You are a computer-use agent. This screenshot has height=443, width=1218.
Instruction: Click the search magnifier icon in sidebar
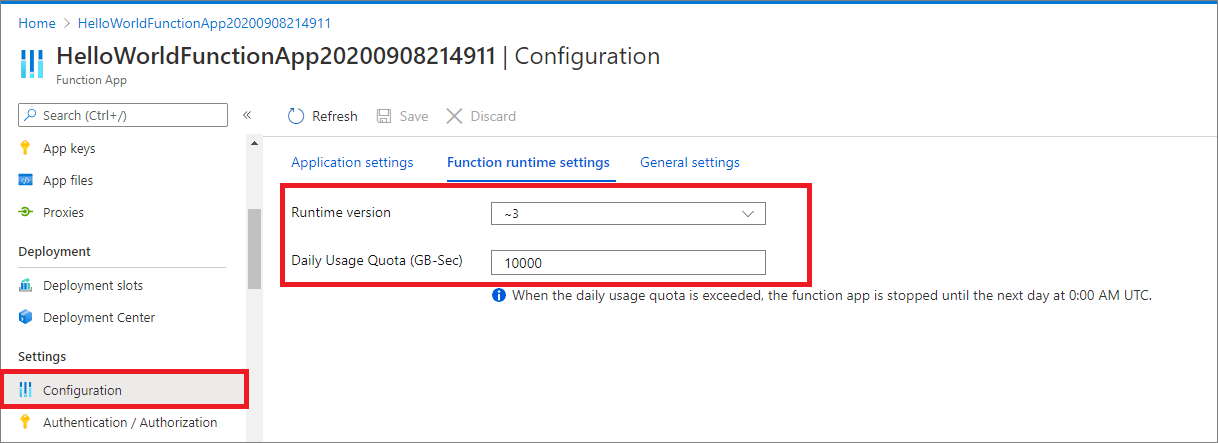(x=31, y=115)
